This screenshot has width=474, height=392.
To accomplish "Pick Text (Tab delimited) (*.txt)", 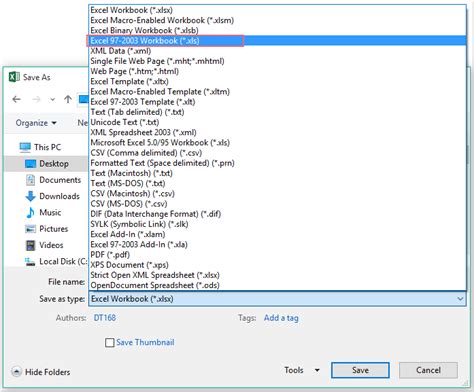I will point(277,112).
